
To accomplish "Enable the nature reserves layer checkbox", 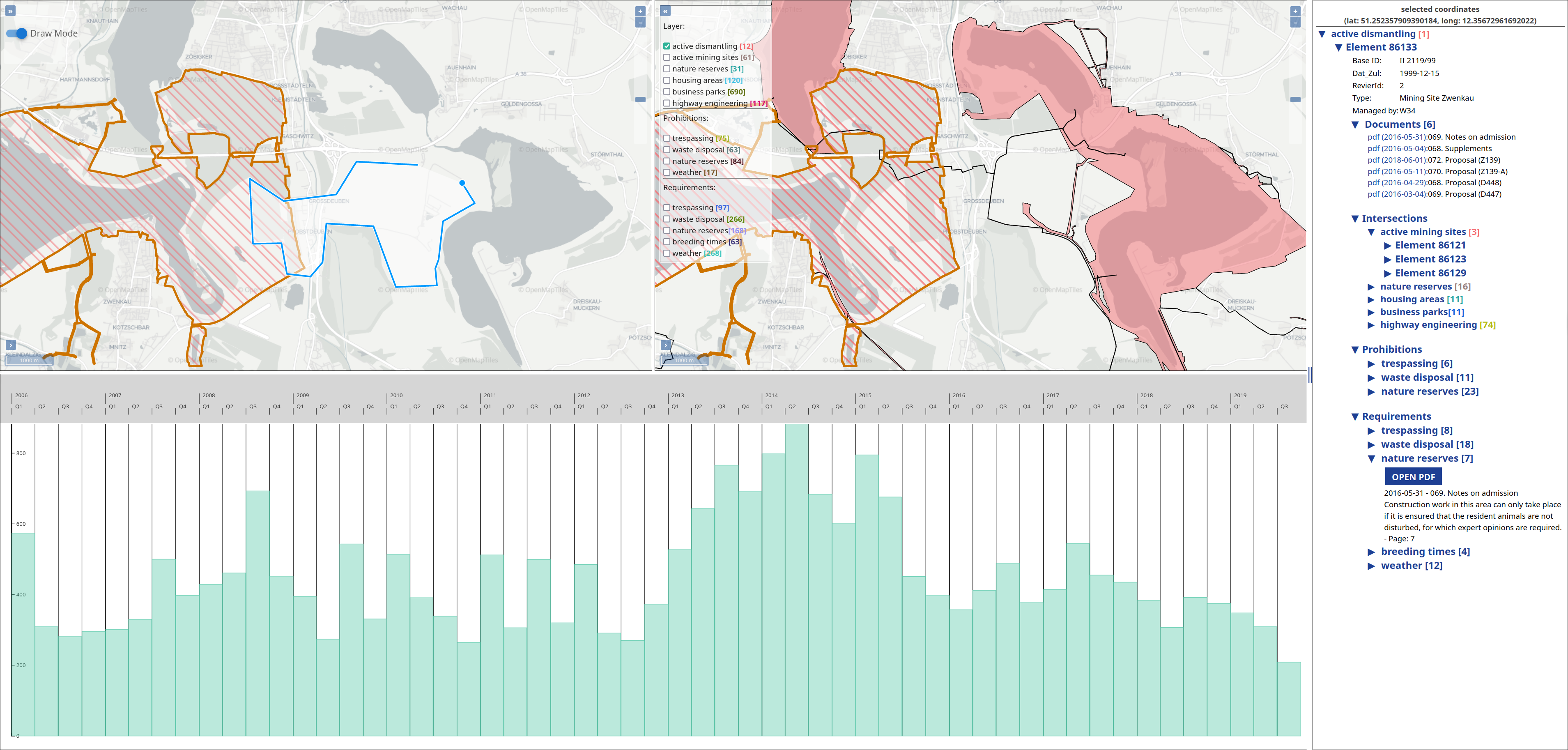I will pos(667,69).
